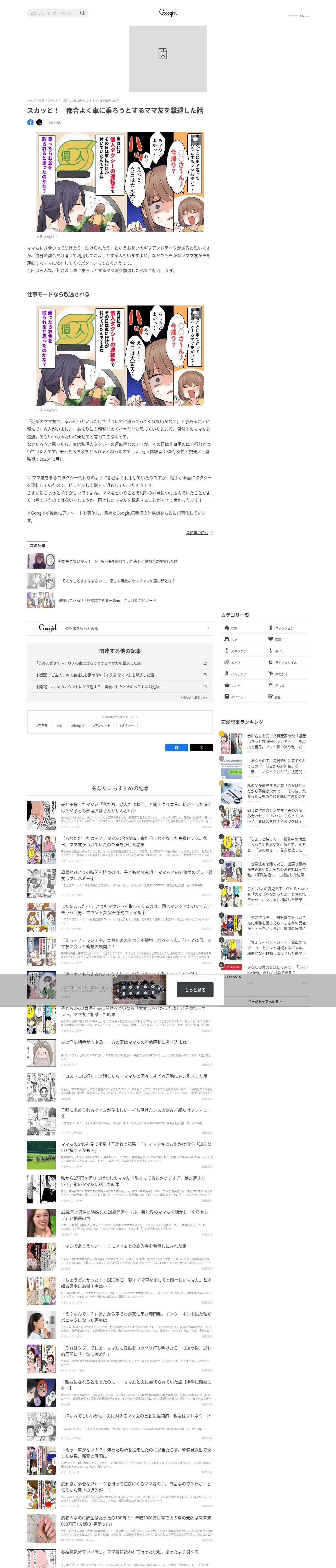Screen dimensions: 336x1568
Task: Click external icon on ママ友のマウントにどう返す row
Action: pyautogui.click(x=205, y=687)
